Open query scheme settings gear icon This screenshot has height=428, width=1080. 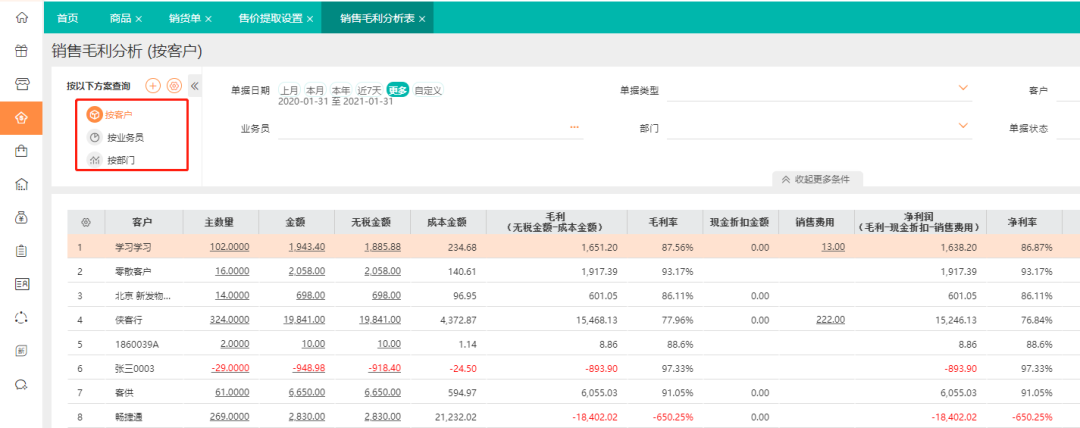174,86
